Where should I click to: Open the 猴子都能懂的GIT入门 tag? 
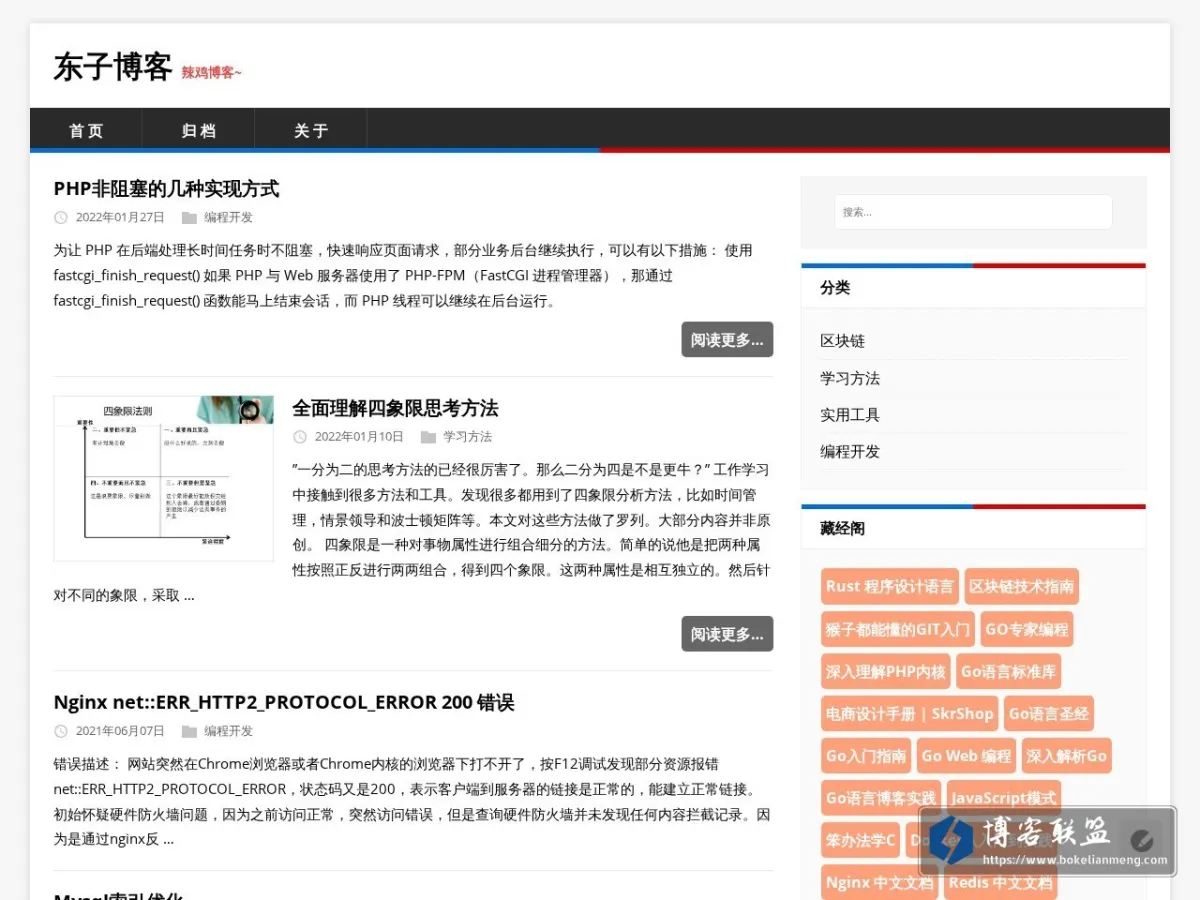coord(897,630)
